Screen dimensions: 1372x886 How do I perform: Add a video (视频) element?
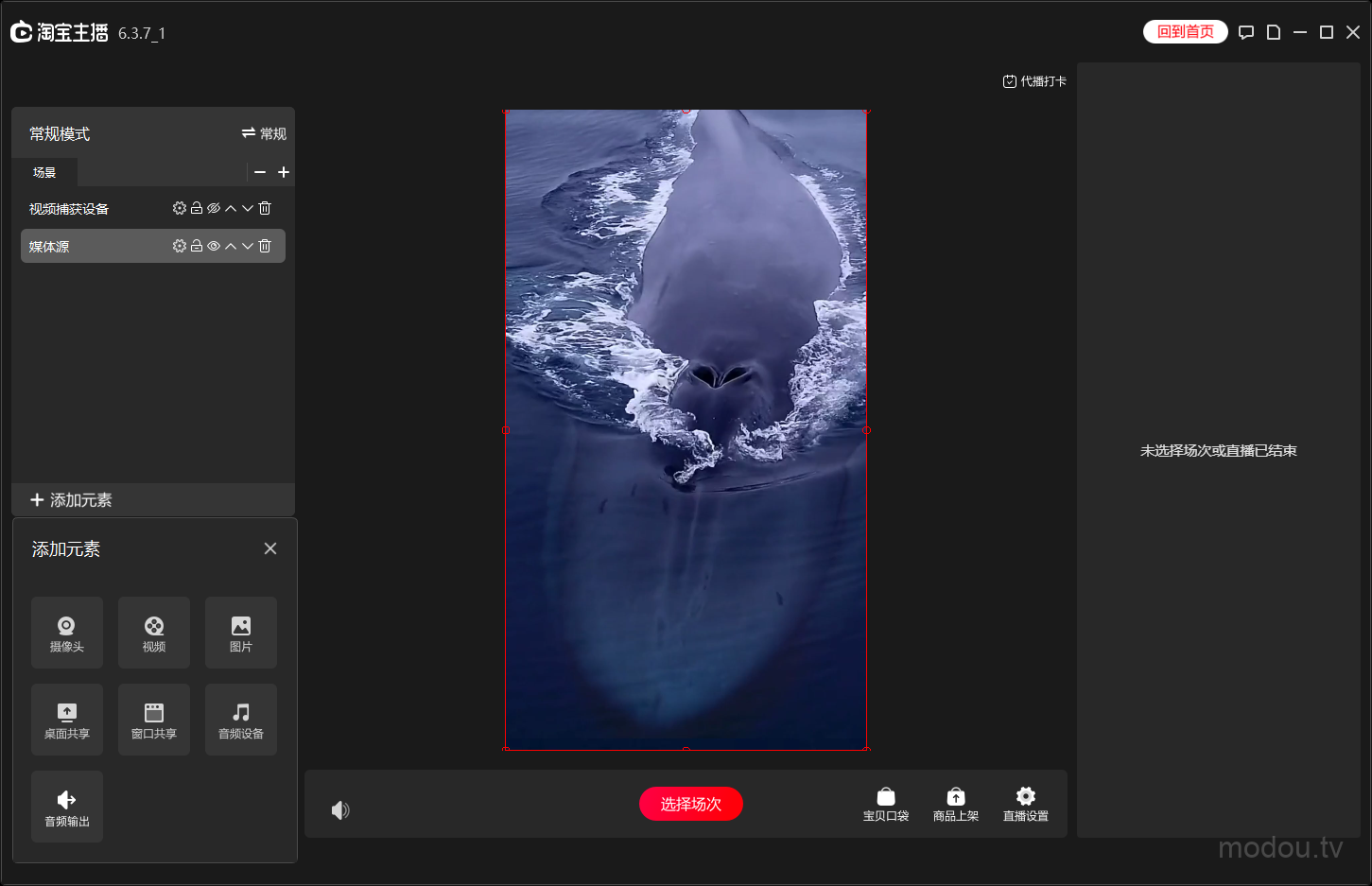click(153, 633)
